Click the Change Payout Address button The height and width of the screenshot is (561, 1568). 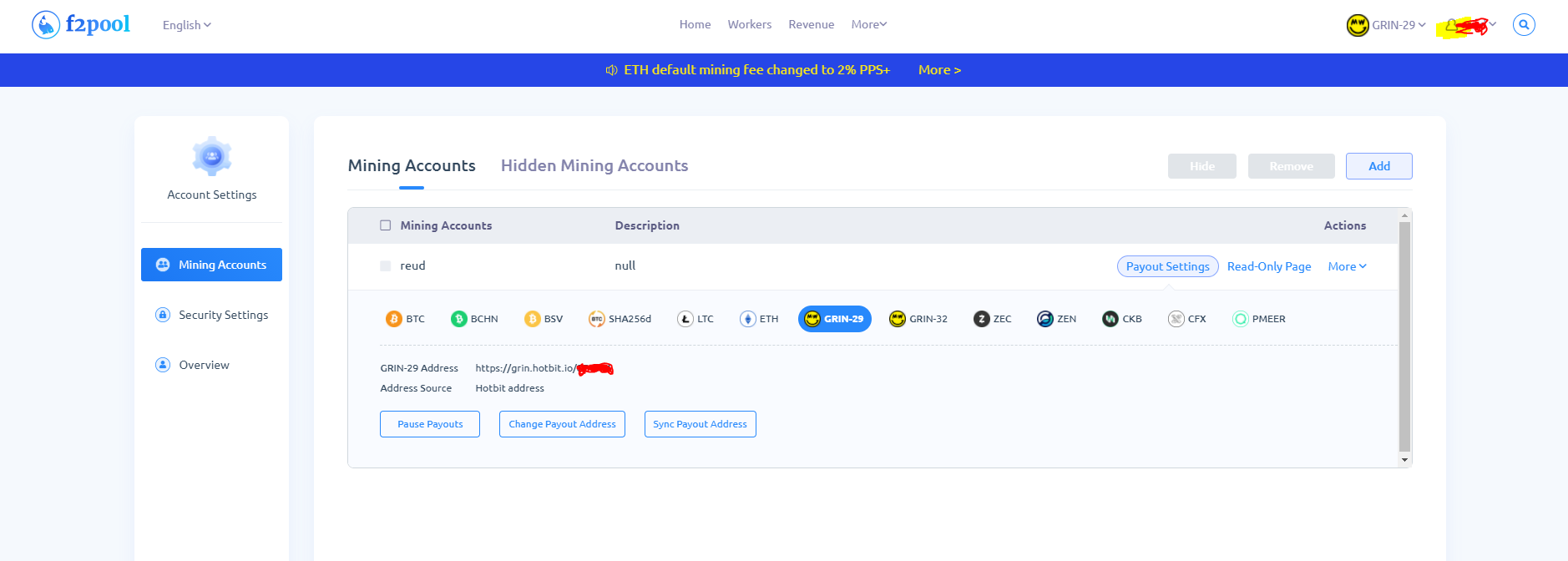562,424
